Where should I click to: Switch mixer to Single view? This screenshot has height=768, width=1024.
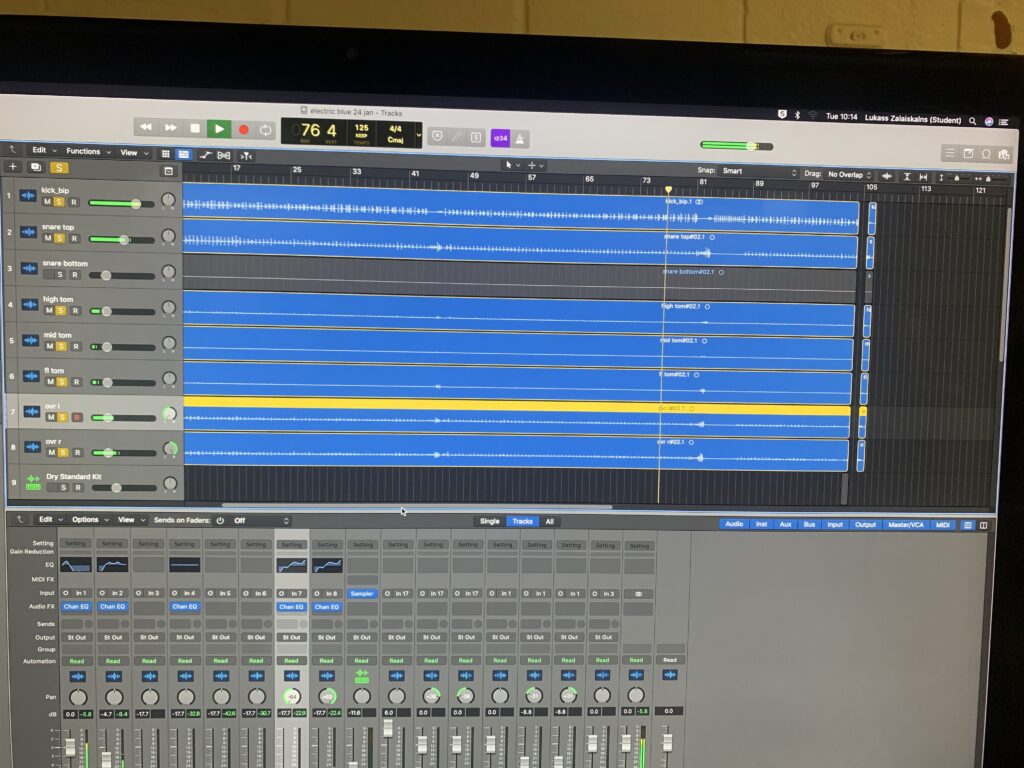click(489, 521)
